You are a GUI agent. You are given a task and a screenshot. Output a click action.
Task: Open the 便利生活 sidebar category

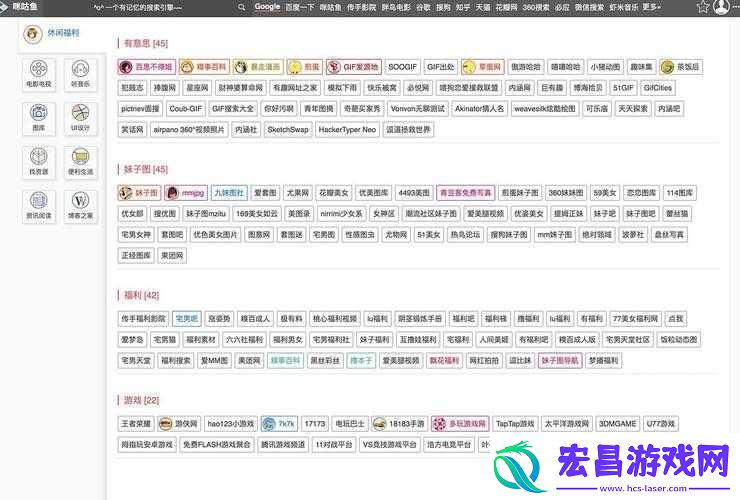click(81, 162)
